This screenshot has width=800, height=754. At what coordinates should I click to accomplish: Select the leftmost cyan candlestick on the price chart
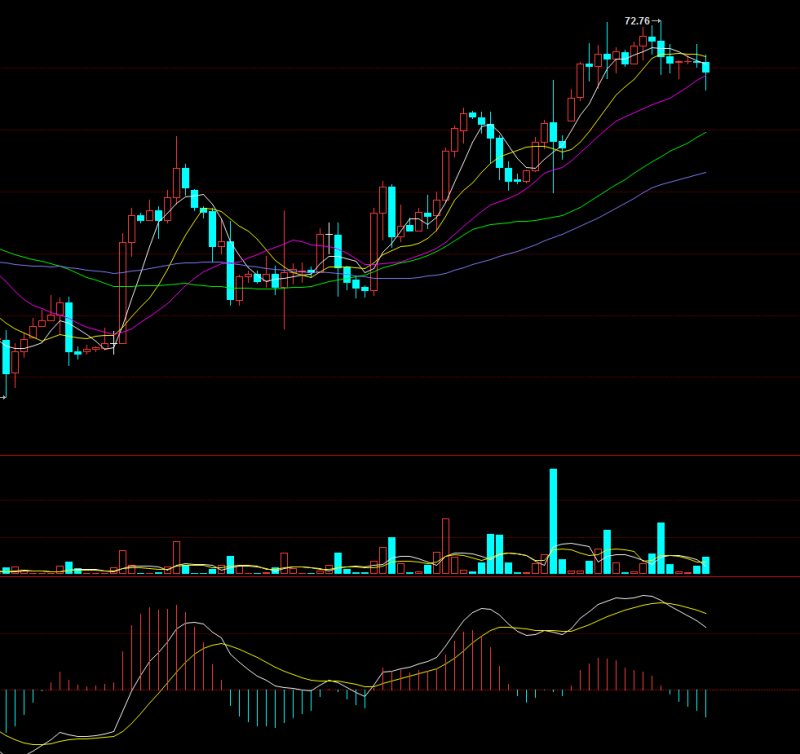[x=6, y=357]
